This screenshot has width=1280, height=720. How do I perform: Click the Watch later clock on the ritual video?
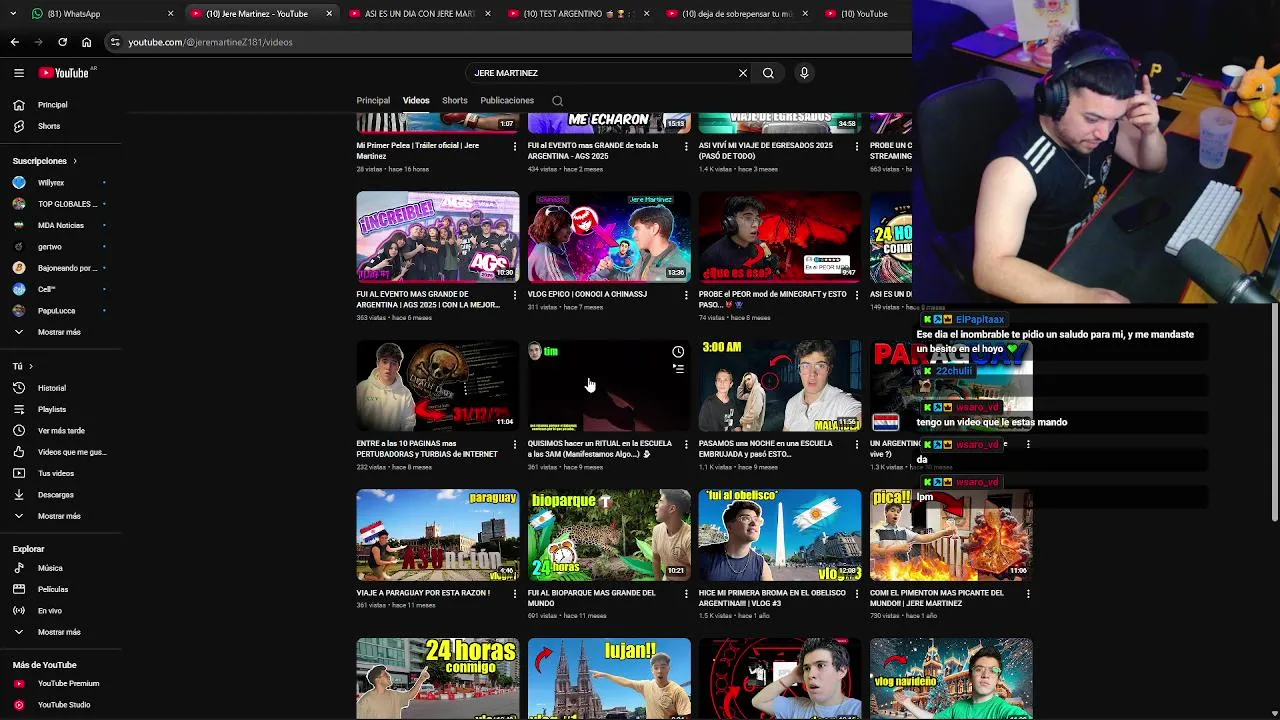tap(678, 352)
